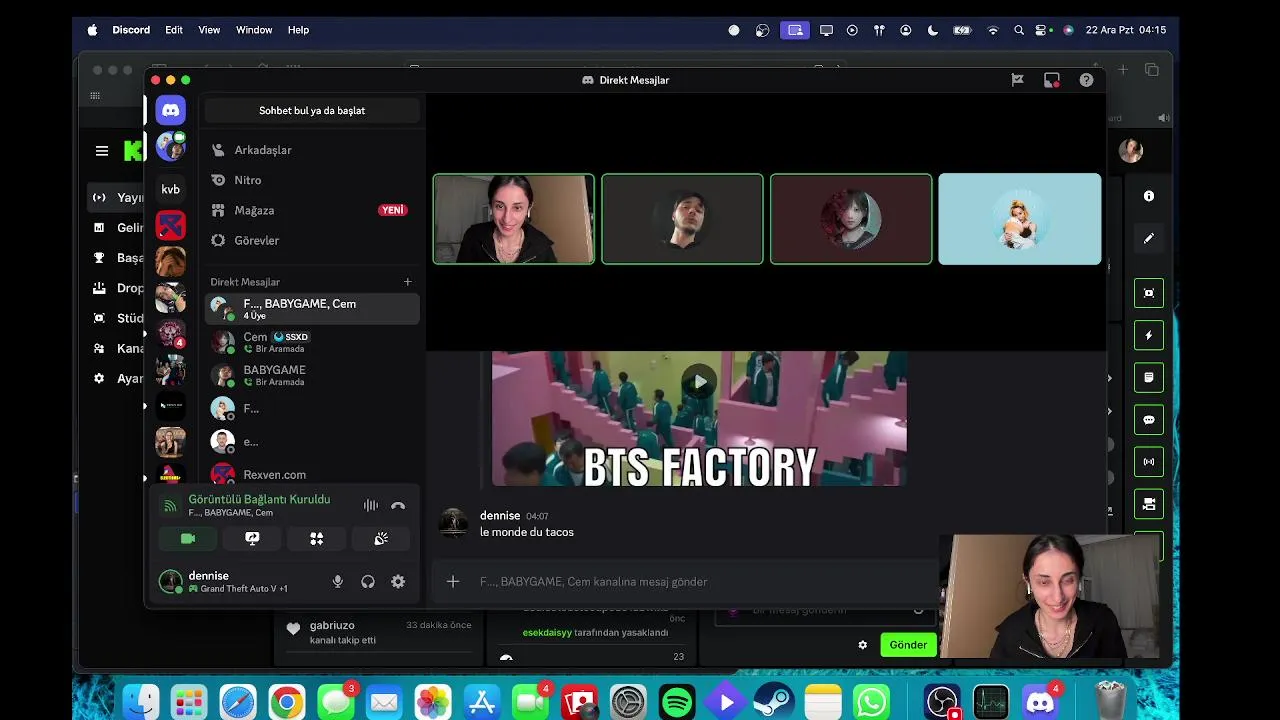This screenshot has width=1280, height=720.
Task: Open the Apple menu
Action: (x=92, y=30)
